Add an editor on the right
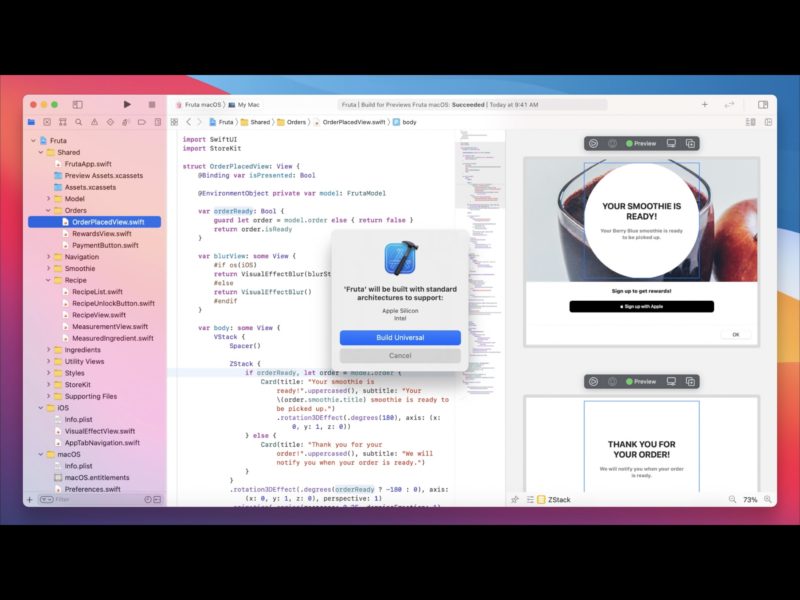Screen dimensions: 800x600 pyautogui.click(x=768, y=122)
